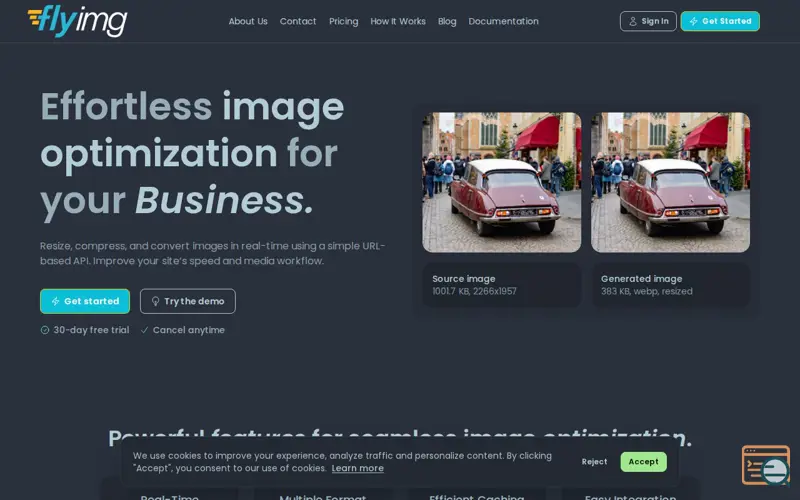Click the source image thumbnail

tap(502, 182)
